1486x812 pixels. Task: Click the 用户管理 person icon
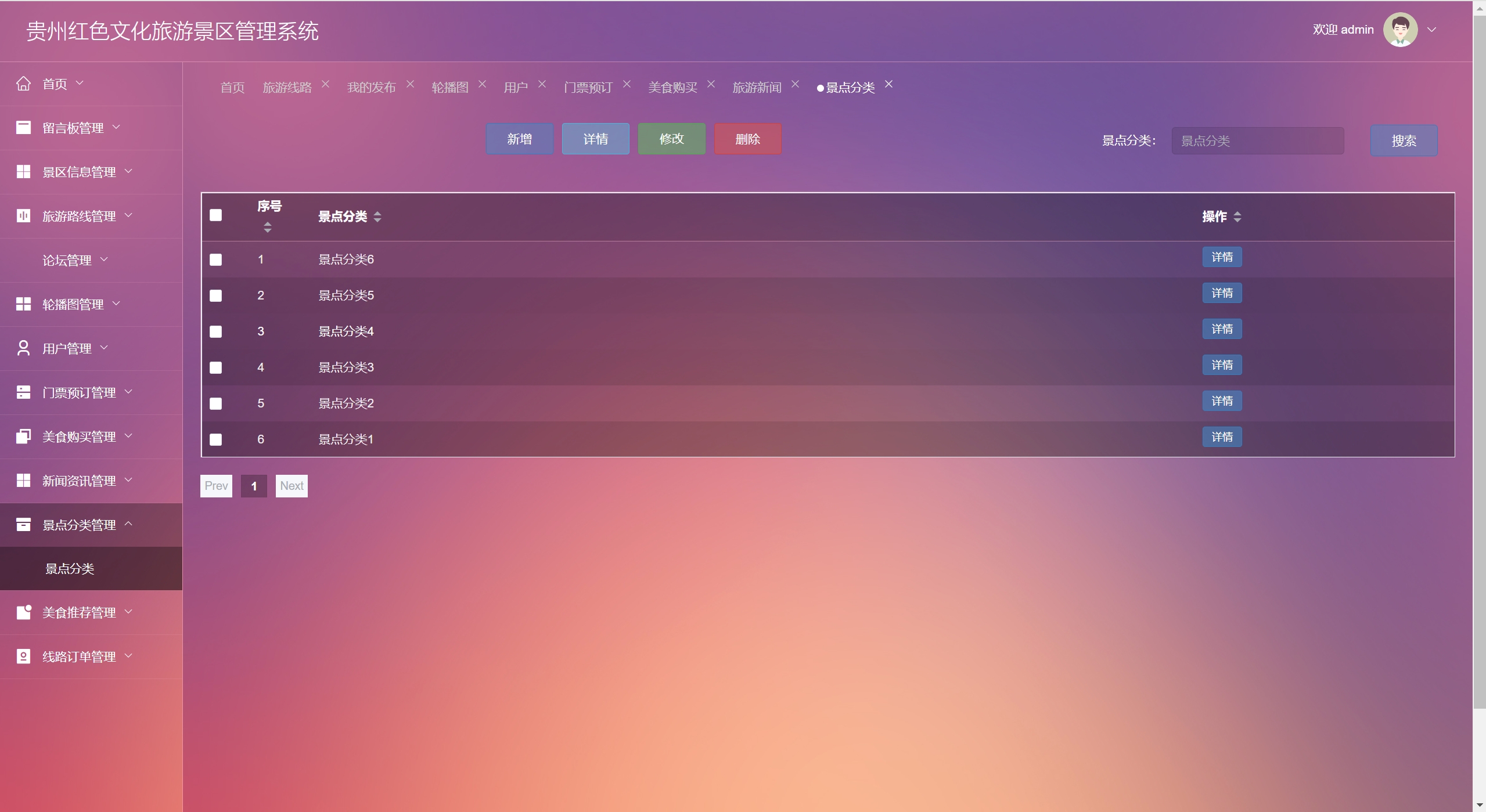pyautogui.click(x=23, y=348)
